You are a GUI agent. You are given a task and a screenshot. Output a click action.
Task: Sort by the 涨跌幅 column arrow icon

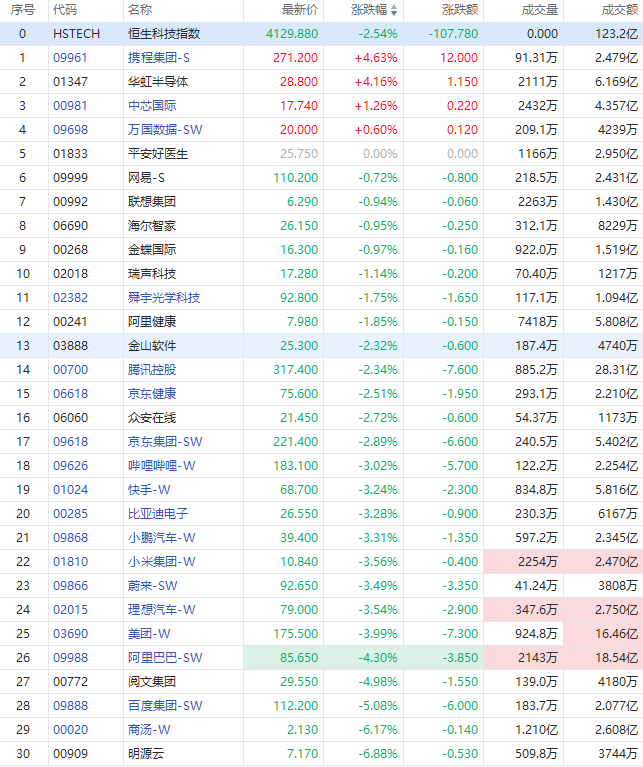coord(394,10)
